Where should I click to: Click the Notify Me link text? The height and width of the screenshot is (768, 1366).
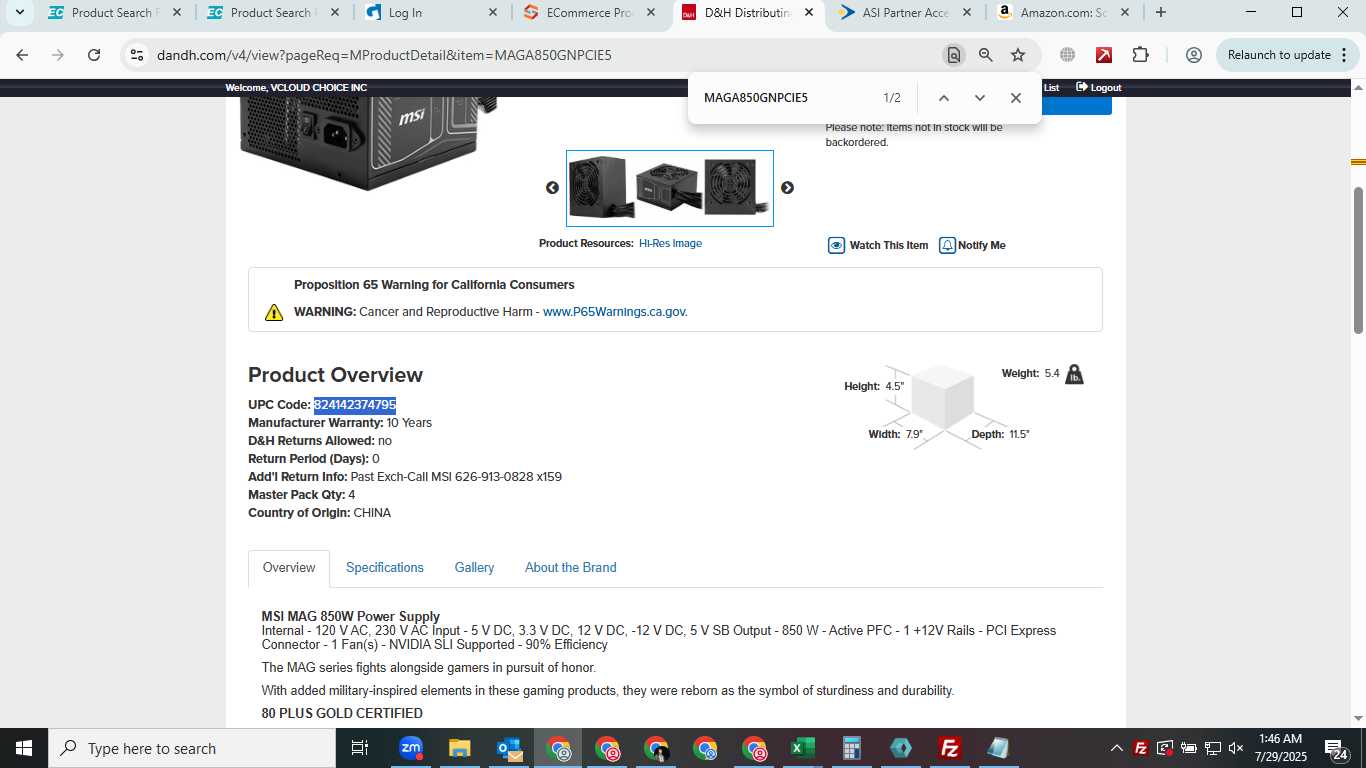point(982,245)
